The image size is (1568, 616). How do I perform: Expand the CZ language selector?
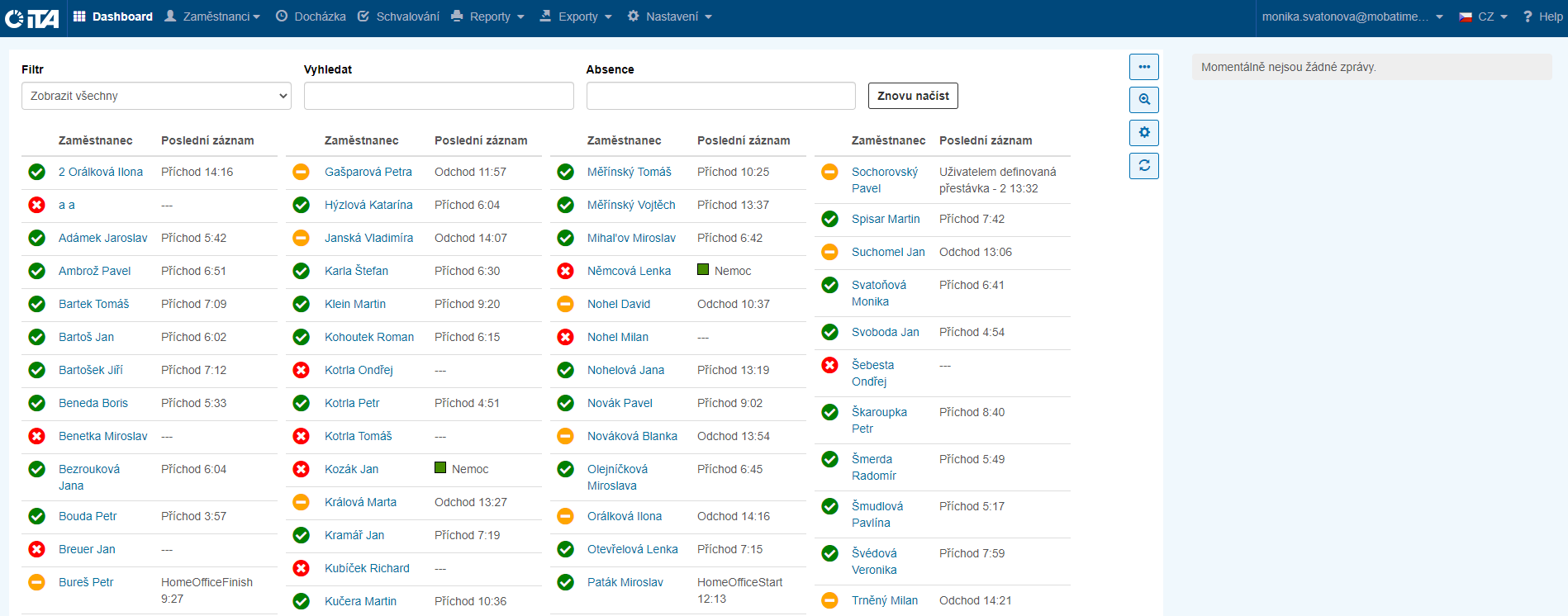point(1484,17)
